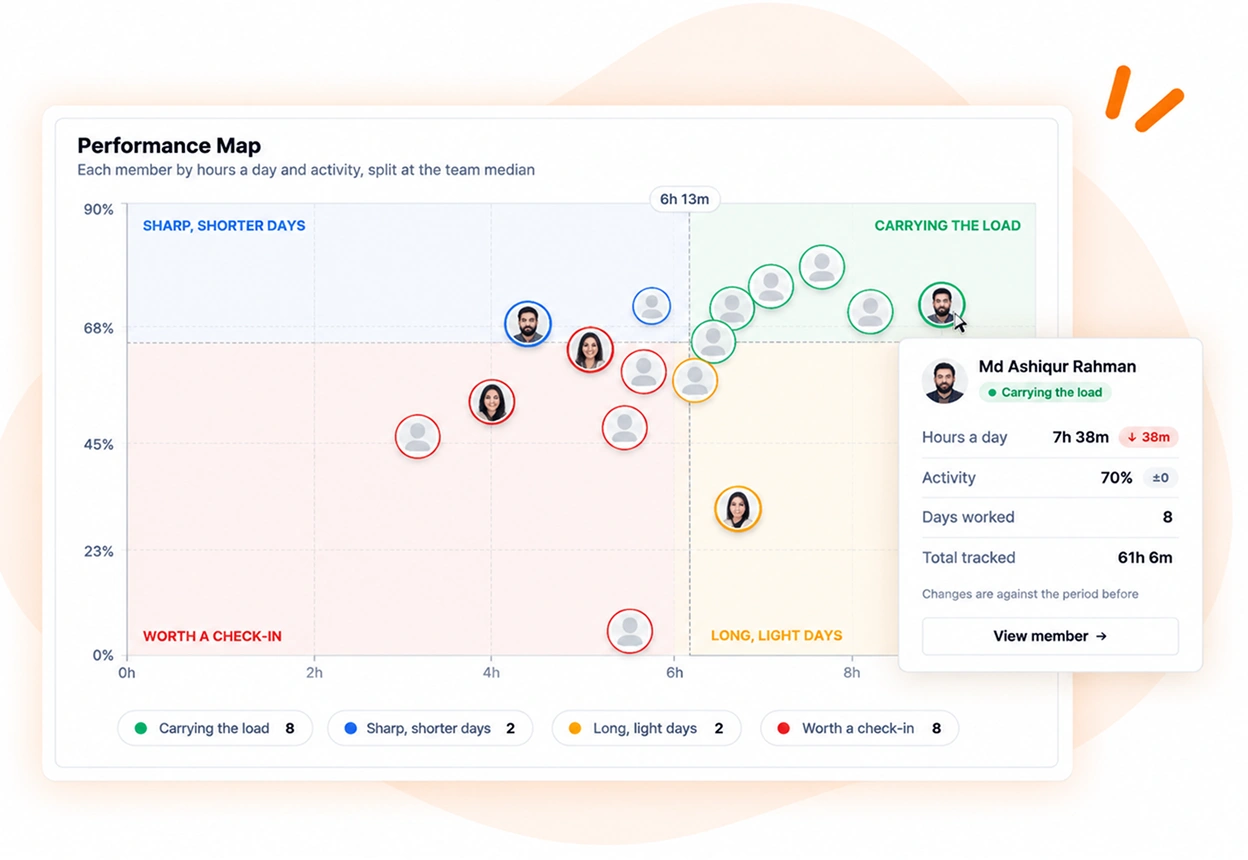Click Md Ashiqur Rahman's photo in the tooltip card

[945, 381]
